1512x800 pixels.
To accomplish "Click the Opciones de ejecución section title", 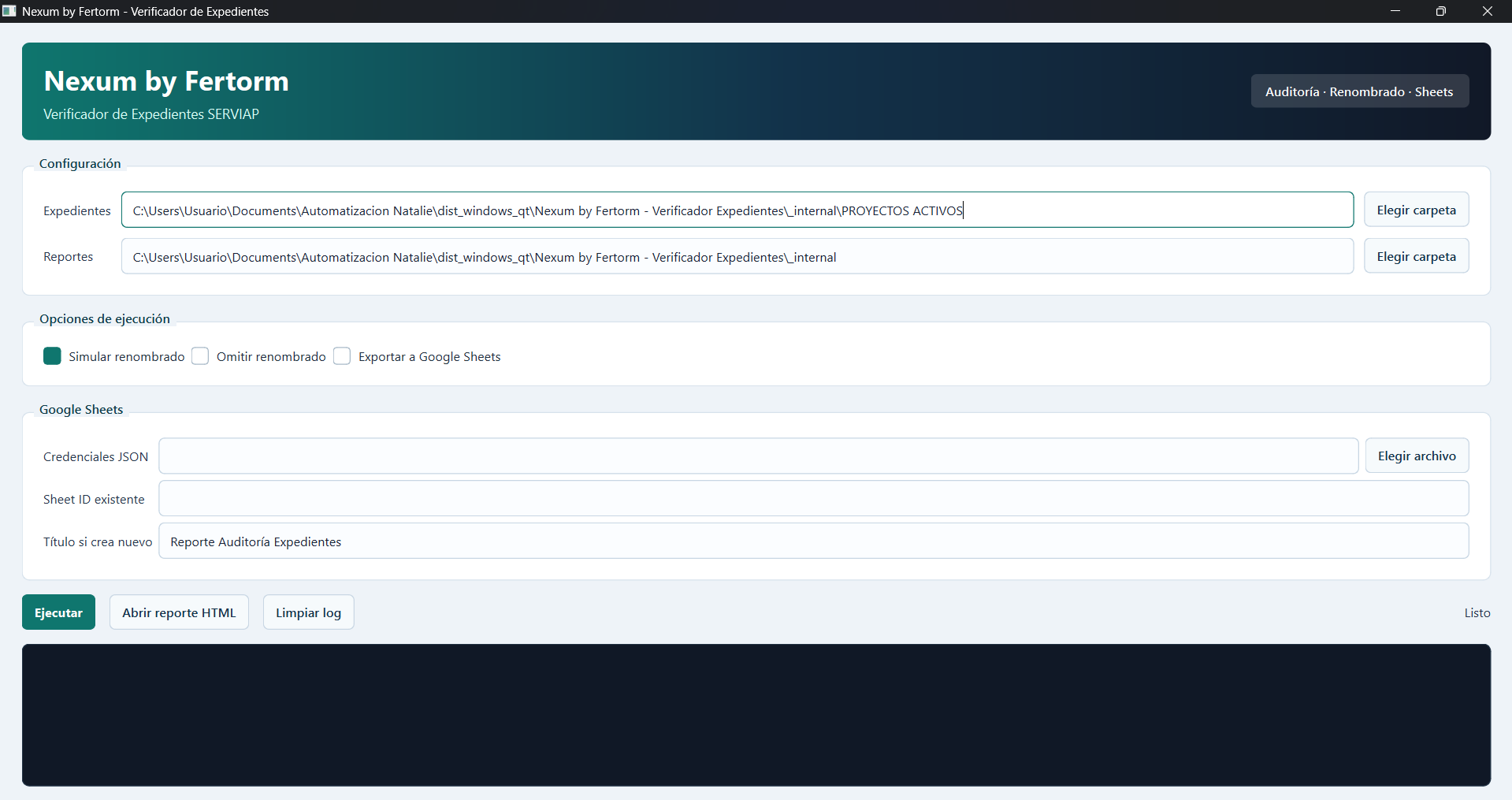I will (x=105, y=319).
